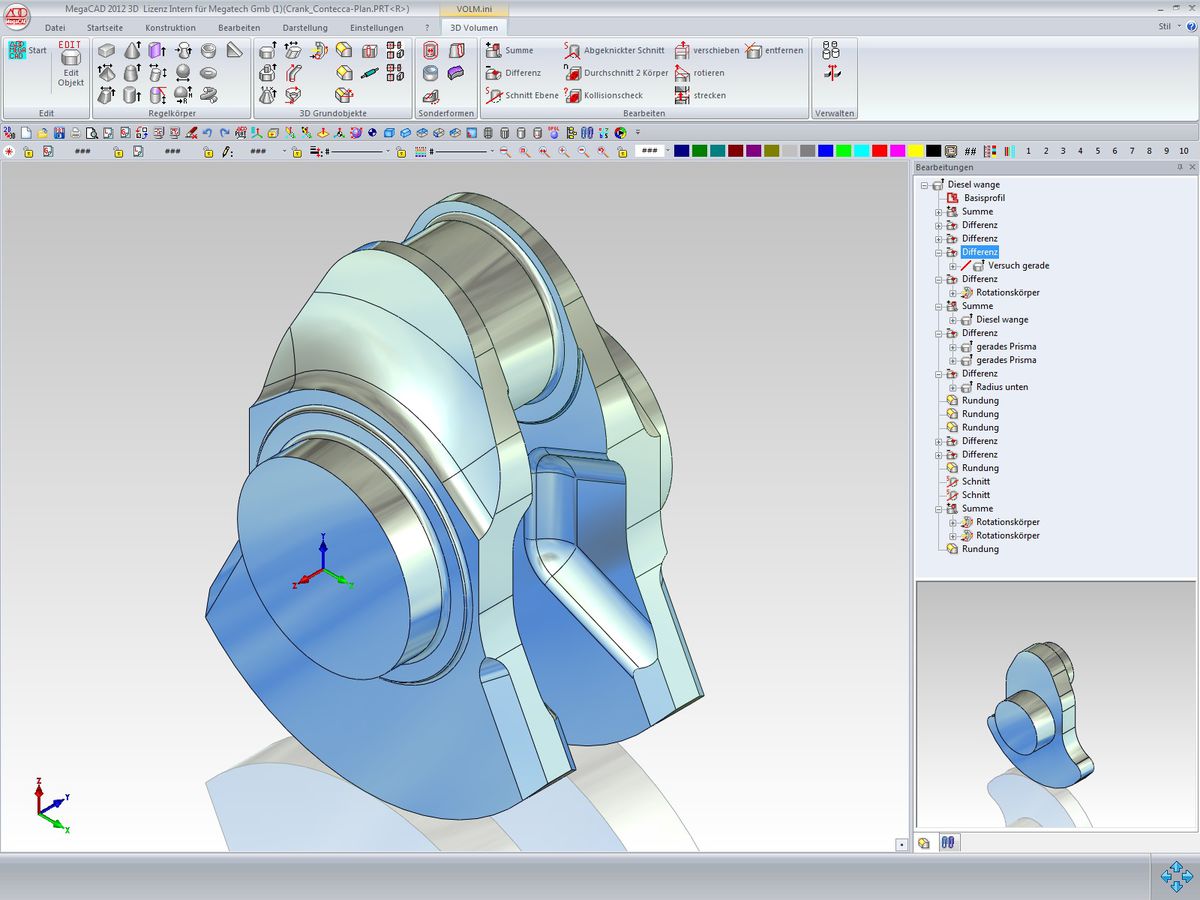Expand the Versuch gerade tree node
The height and width of the screenshot is (900, 1200).
point(953,266)
